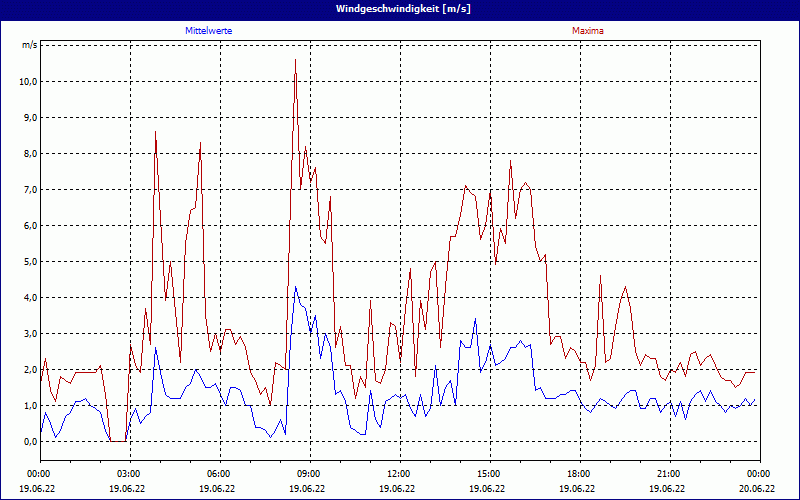This screenshot has height=500, width=800.
Task: Click the highest red Maxima peak above 10 m/s
Action: coord(295,61)
